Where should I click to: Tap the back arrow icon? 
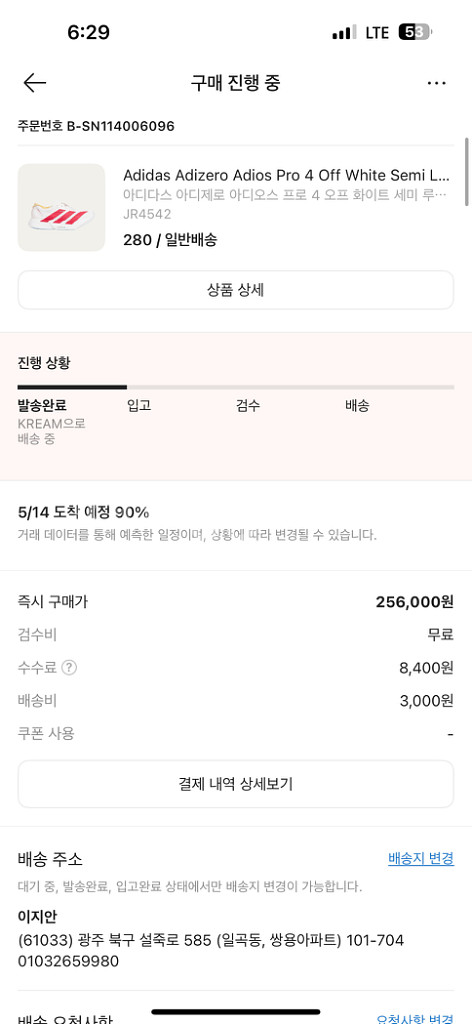(35, 83)
